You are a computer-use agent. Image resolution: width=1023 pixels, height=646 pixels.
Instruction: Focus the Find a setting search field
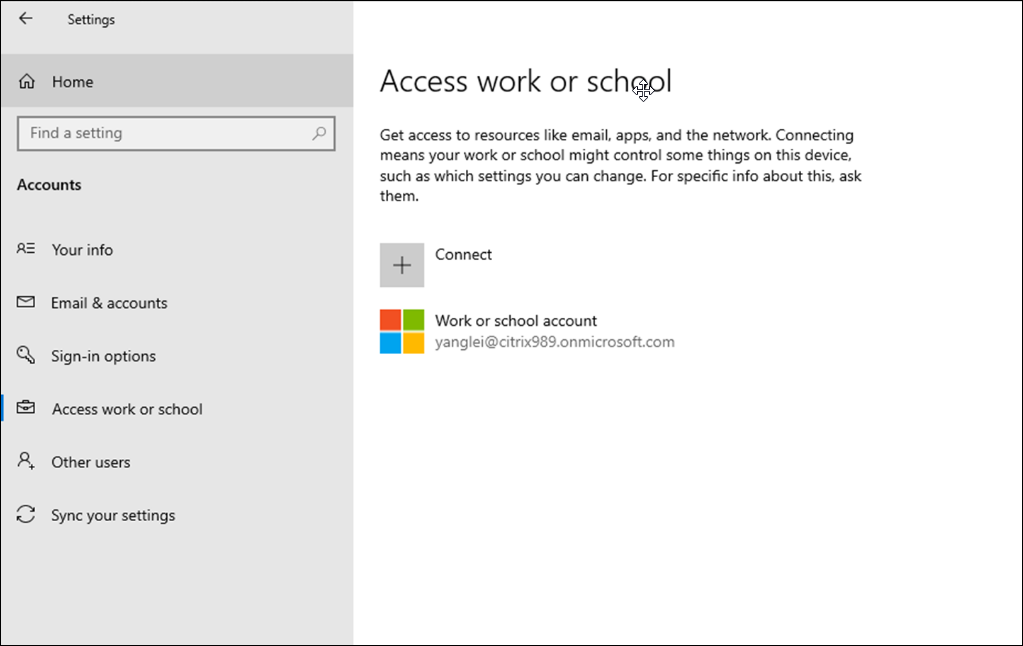coord(165,133)
